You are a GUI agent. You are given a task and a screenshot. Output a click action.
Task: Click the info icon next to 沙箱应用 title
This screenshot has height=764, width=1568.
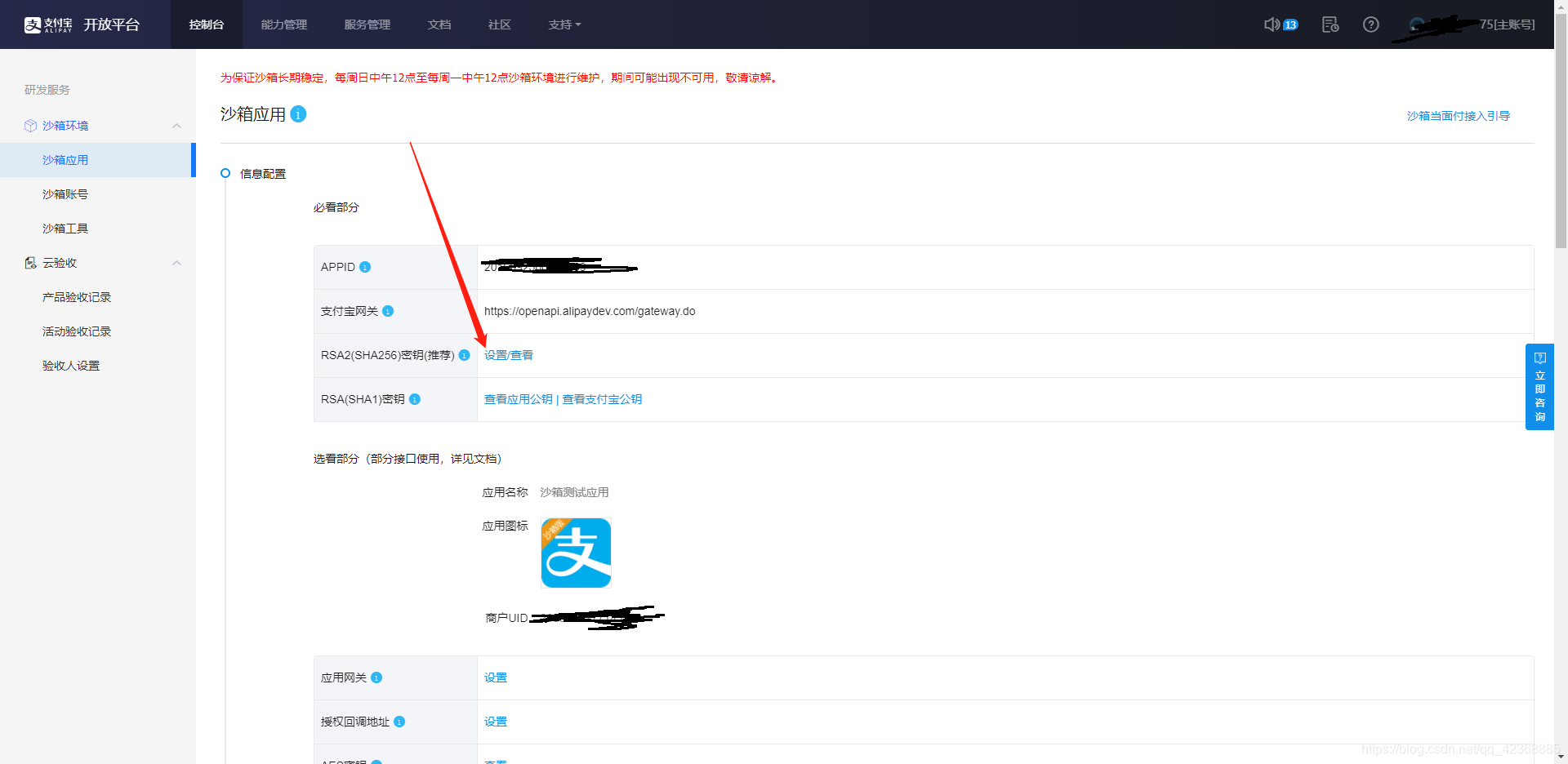pos(298,114)
